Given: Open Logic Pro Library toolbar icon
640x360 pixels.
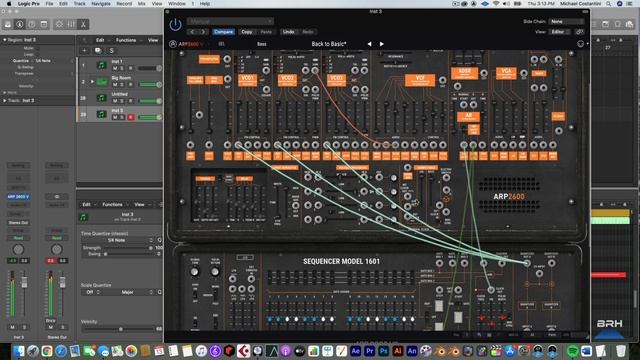Looking at the screenshot, I should coord(7,24).
